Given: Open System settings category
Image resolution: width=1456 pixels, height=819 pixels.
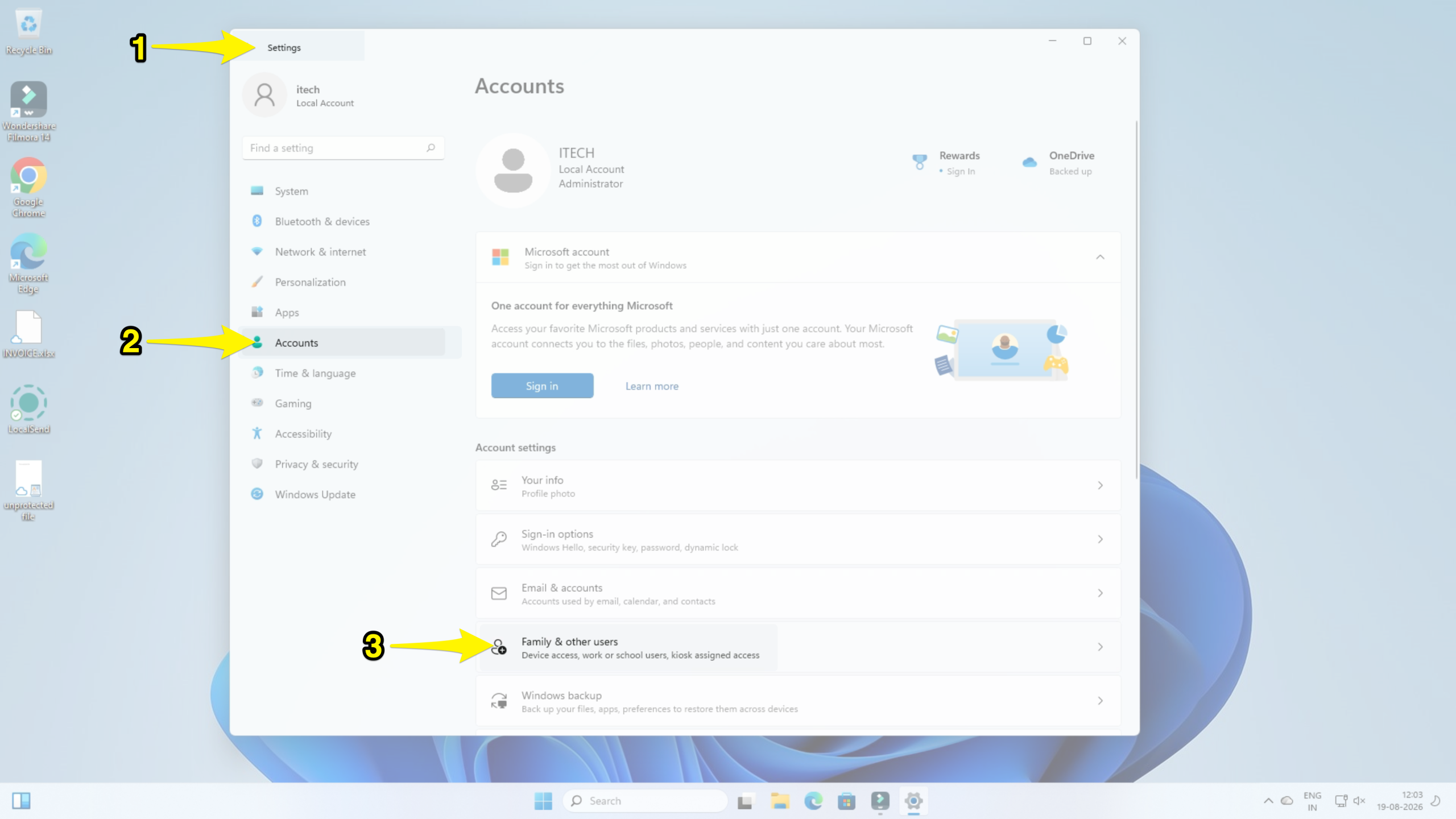Looking at the screenshot, I should 343,191.
